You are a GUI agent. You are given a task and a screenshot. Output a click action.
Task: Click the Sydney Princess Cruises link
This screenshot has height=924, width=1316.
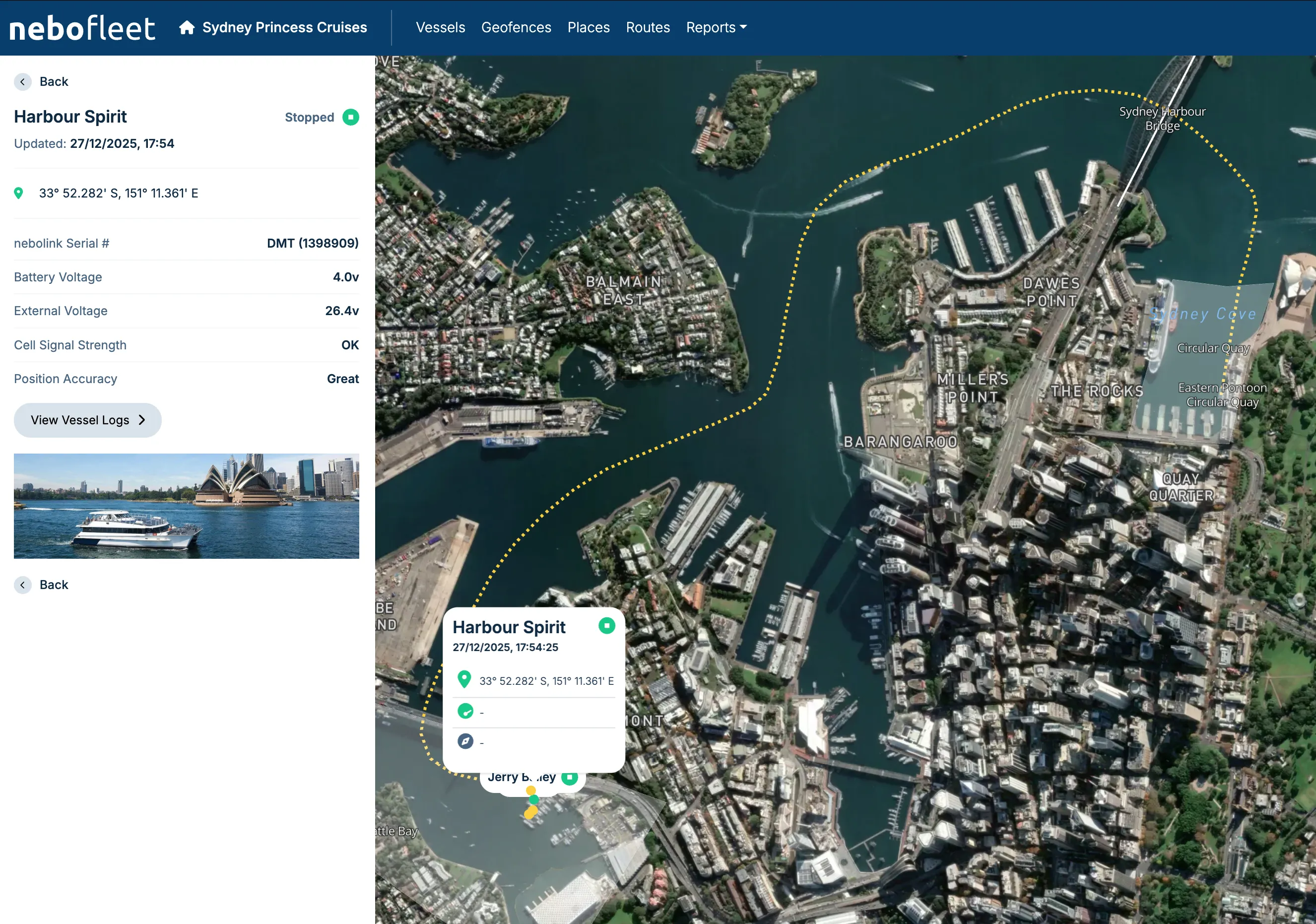(x=284, y=27)
